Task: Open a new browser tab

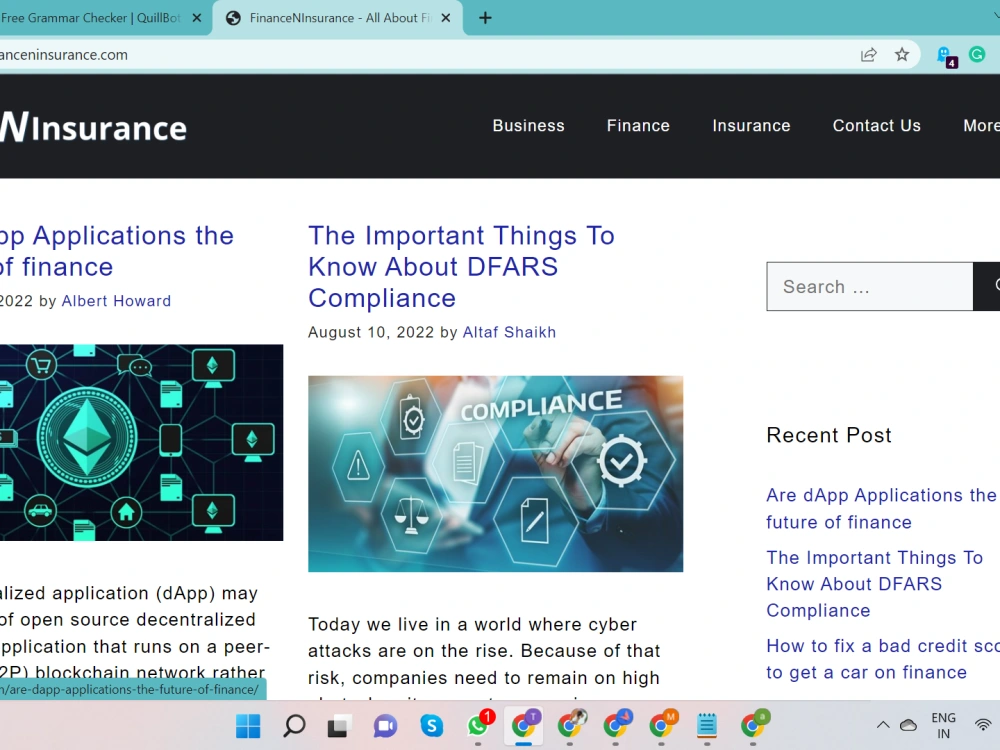Action: tap(485, 18)
